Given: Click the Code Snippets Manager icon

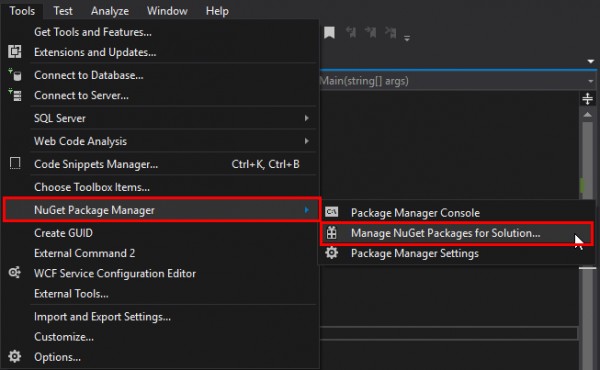Looking at the screenshot, I should (15, 163).
